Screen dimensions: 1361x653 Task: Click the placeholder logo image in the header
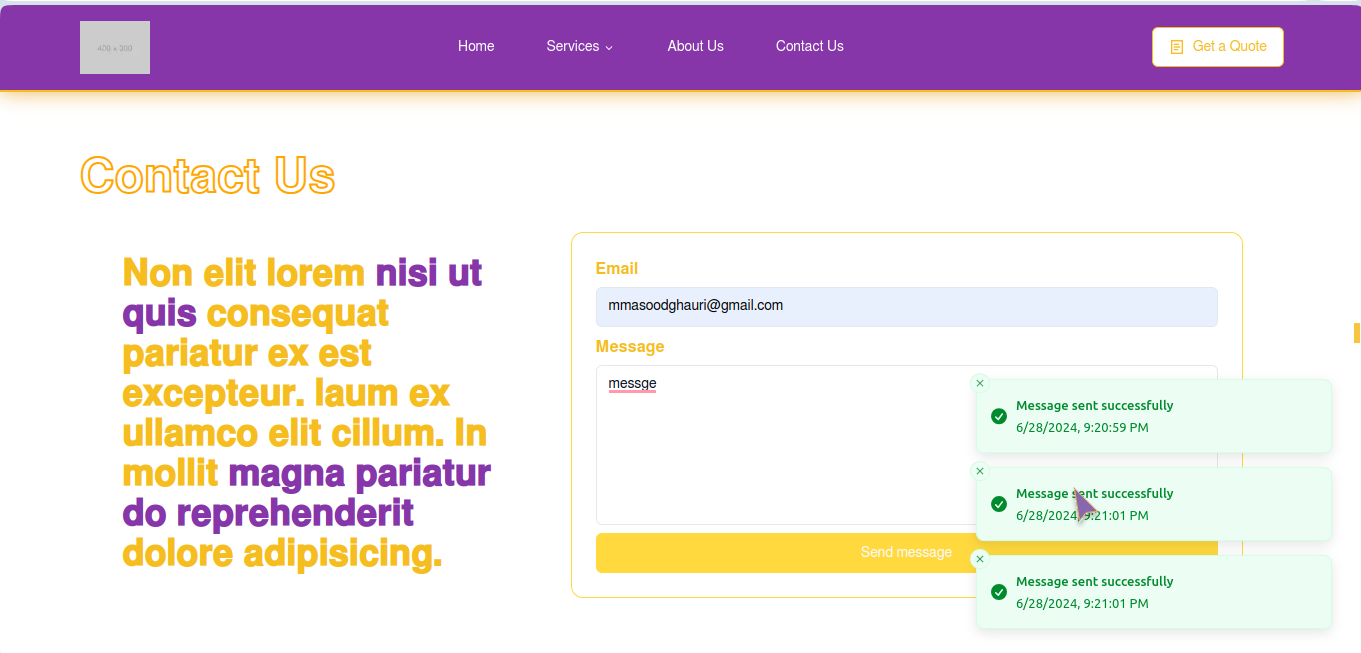115,47
